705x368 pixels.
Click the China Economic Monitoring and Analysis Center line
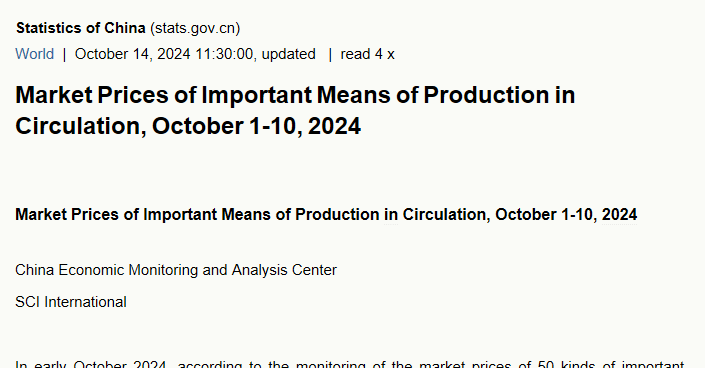pos(176,270)
